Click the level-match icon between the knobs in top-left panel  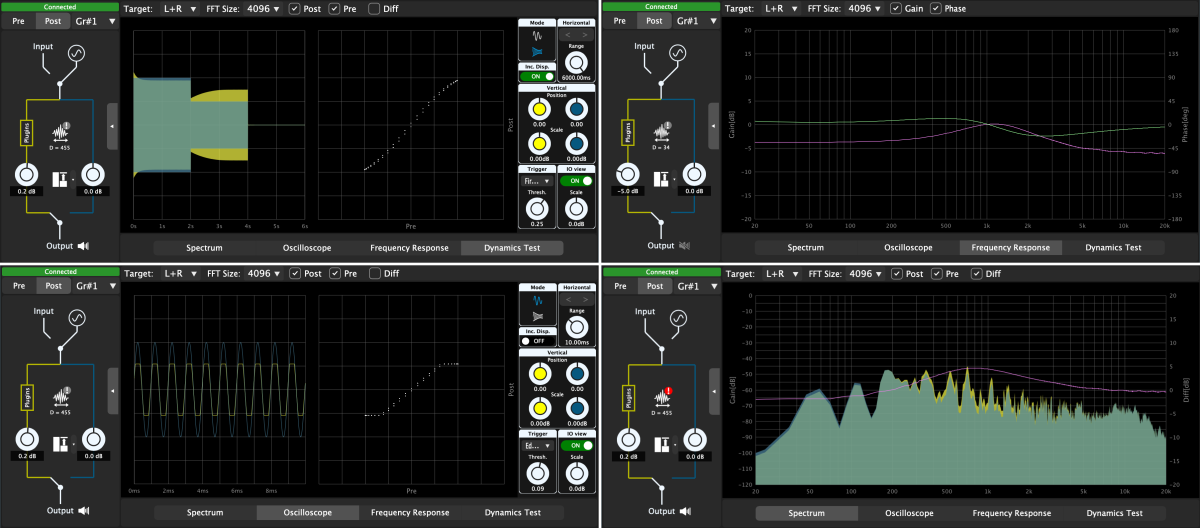59,178
